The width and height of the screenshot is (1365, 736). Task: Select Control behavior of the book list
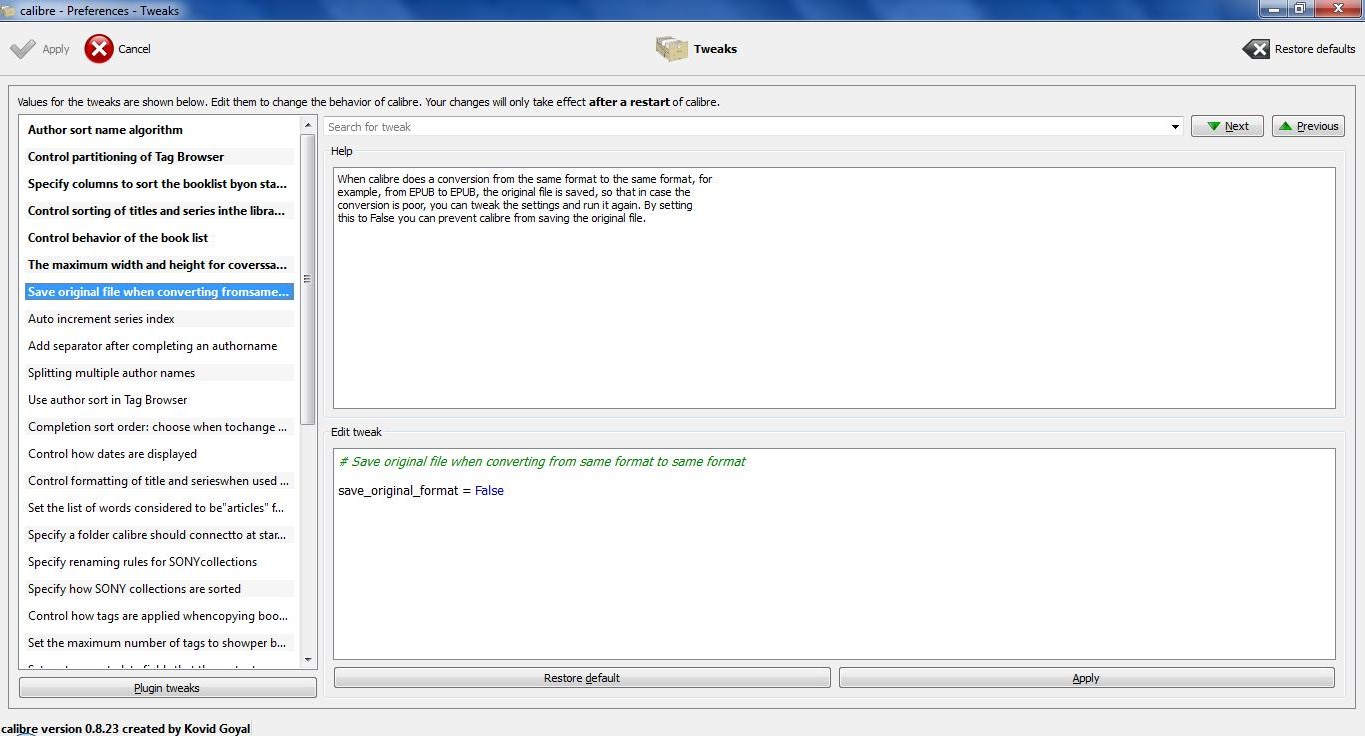160,238
